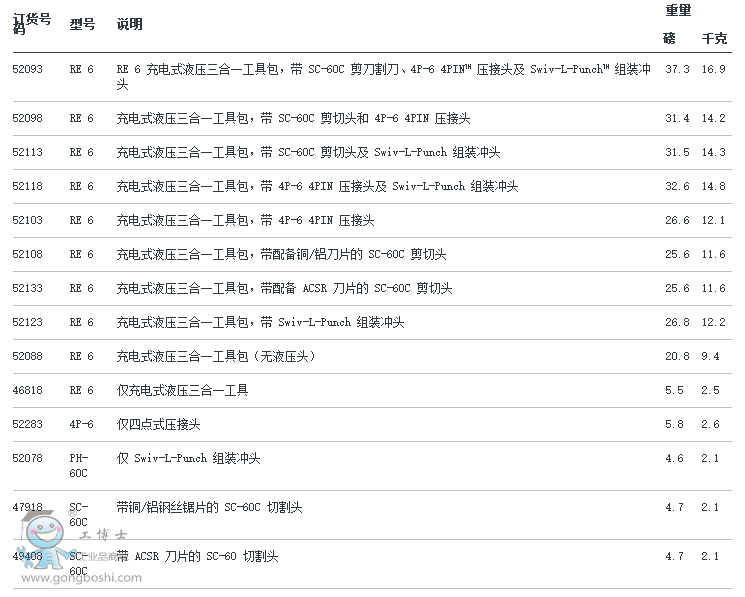Select order number 52088
This screenshot has height=597, width=745.
[x=27, y=357]
